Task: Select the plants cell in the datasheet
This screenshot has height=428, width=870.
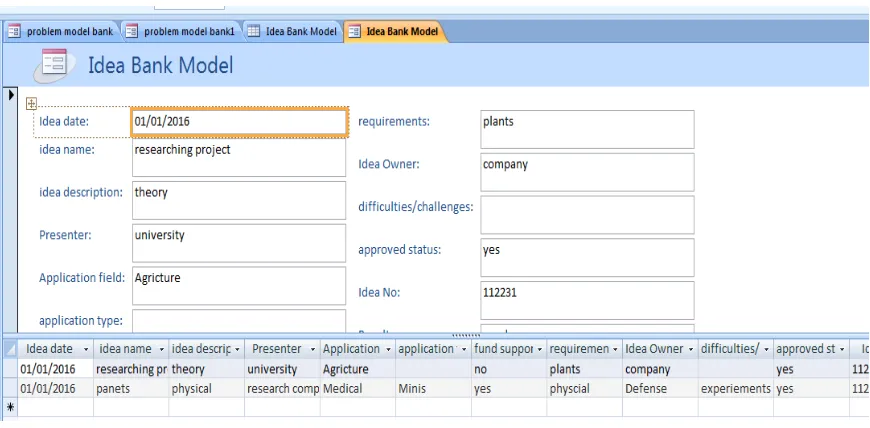Action: (584, 369)
